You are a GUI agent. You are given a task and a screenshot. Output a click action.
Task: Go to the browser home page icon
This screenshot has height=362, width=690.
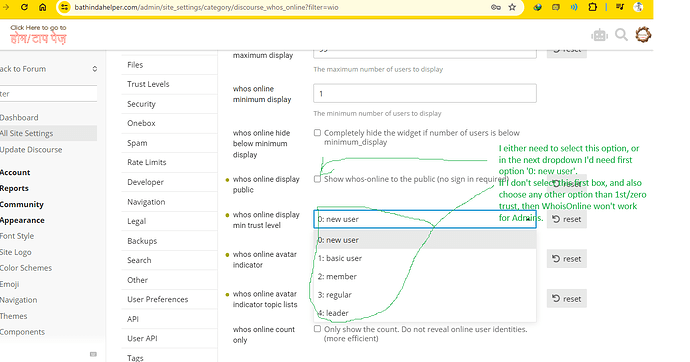point(42,7)
